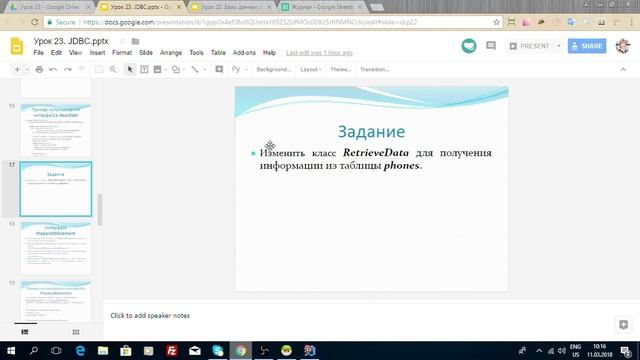640x360 pixels.
Task: Open the Insert menu
Action: coord(97,53)
